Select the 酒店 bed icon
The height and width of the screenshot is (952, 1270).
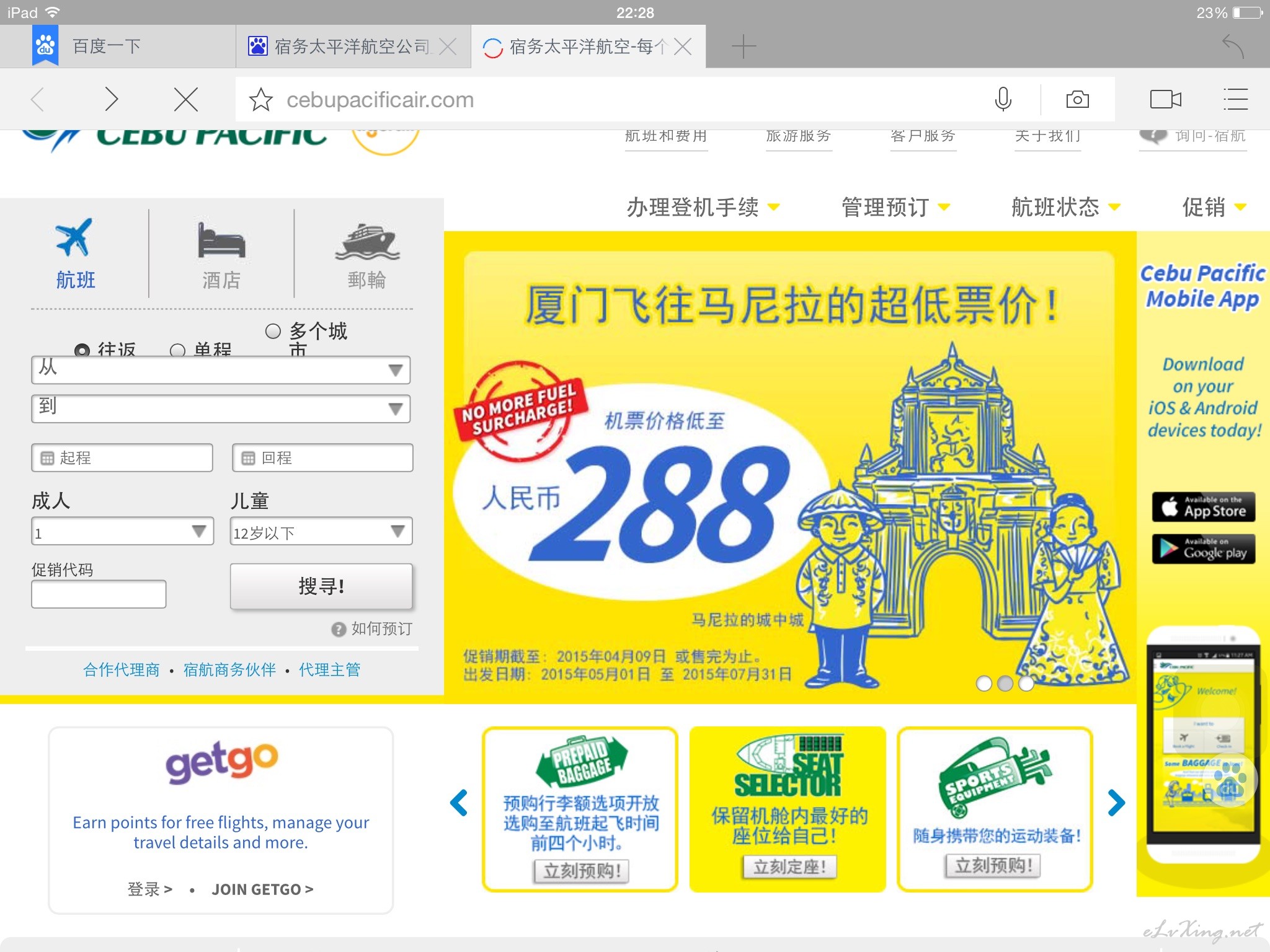click(x=221, y=240)
